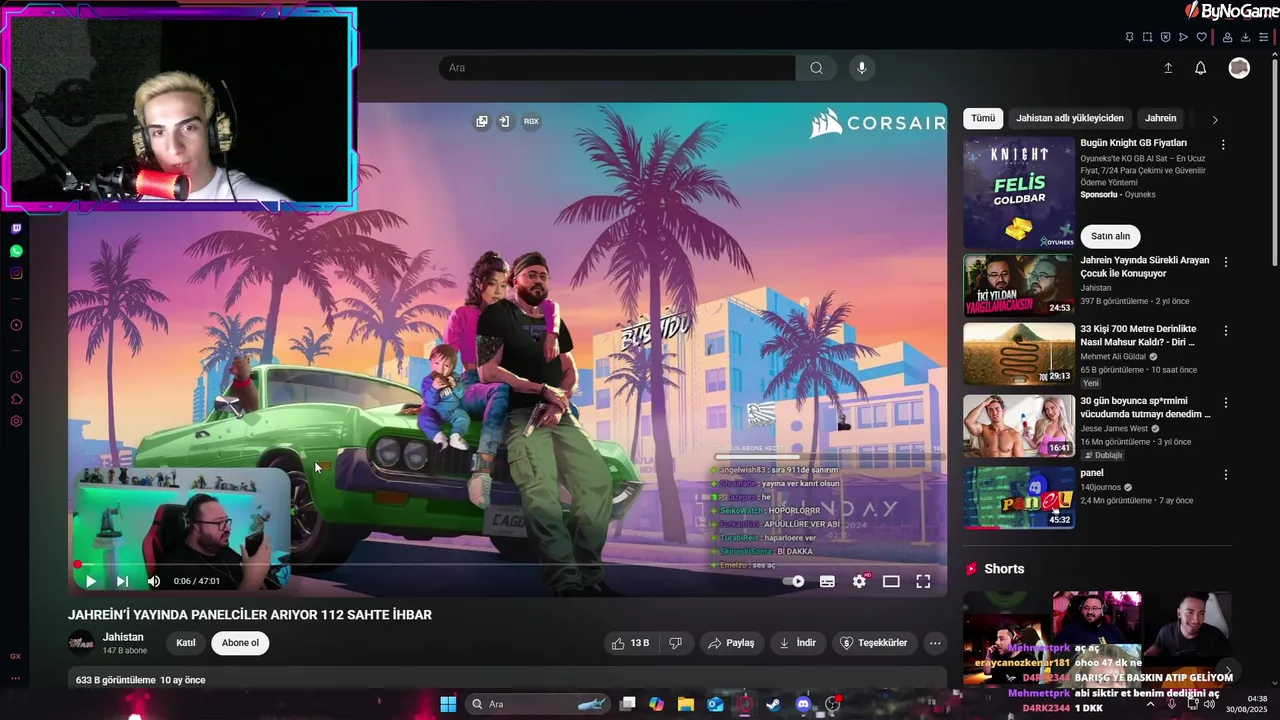The image size is (1280, 720).
Task: Download the video with İndir
Action: click(x=798, y=643)
